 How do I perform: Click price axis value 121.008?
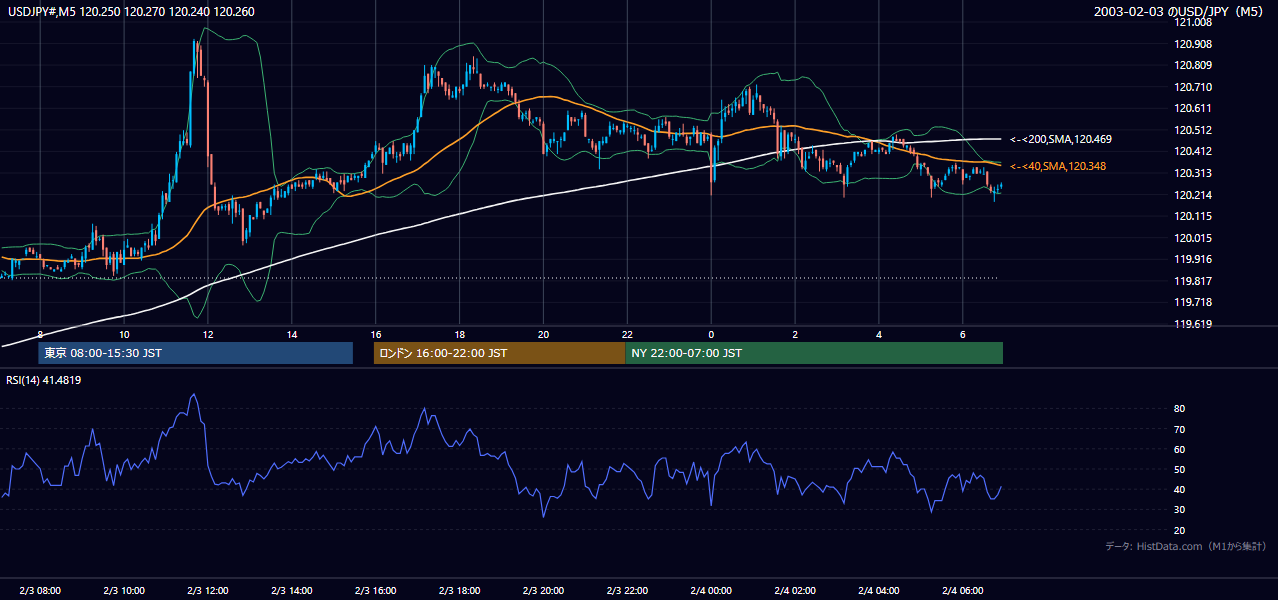[1194, 22]
